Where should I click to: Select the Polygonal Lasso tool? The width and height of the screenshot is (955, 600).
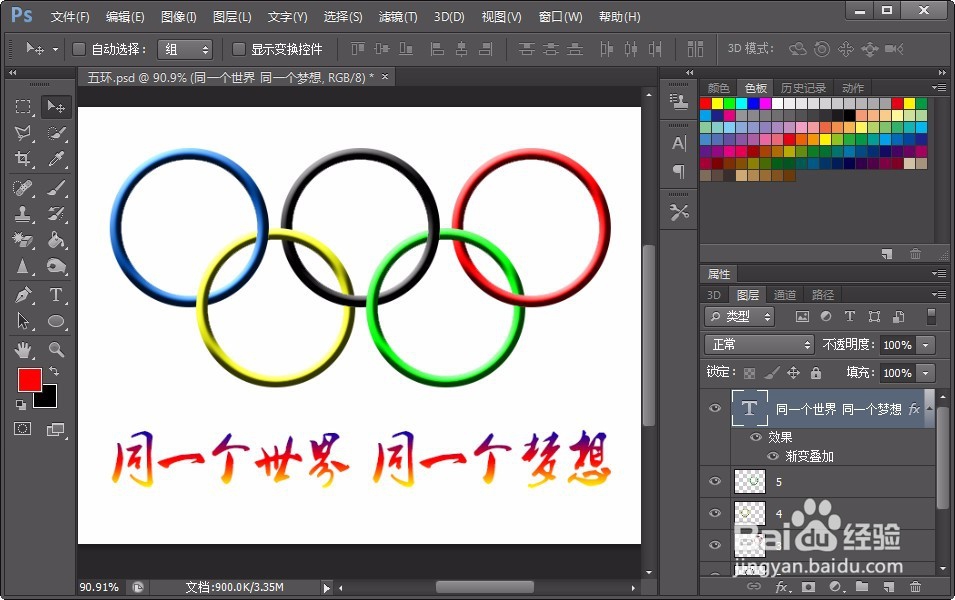[23, 133]
